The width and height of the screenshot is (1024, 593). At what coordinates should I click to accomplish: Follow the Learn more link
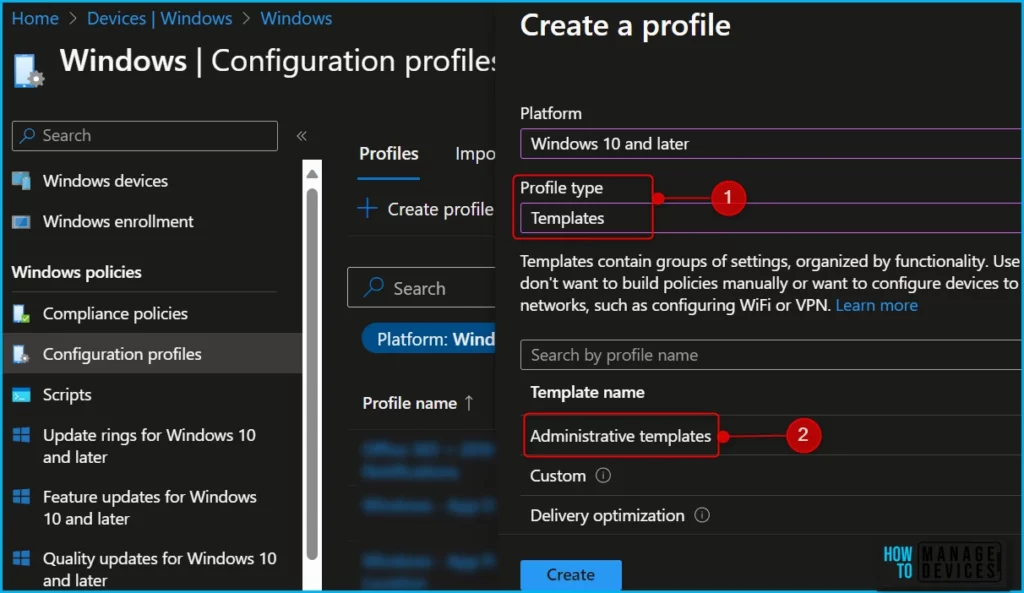click(x=876, y=305)
